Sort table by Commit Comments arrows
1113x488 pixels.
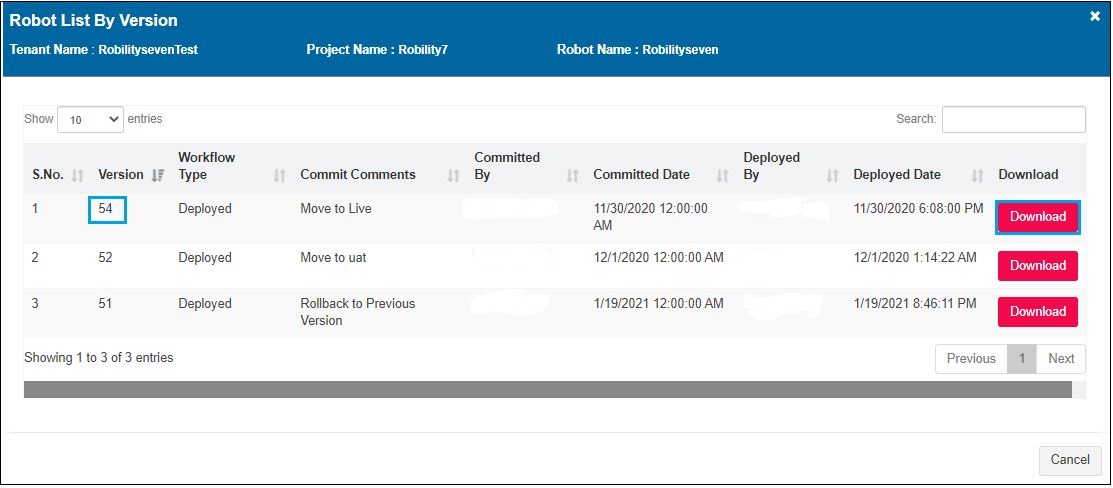(453, 176)
